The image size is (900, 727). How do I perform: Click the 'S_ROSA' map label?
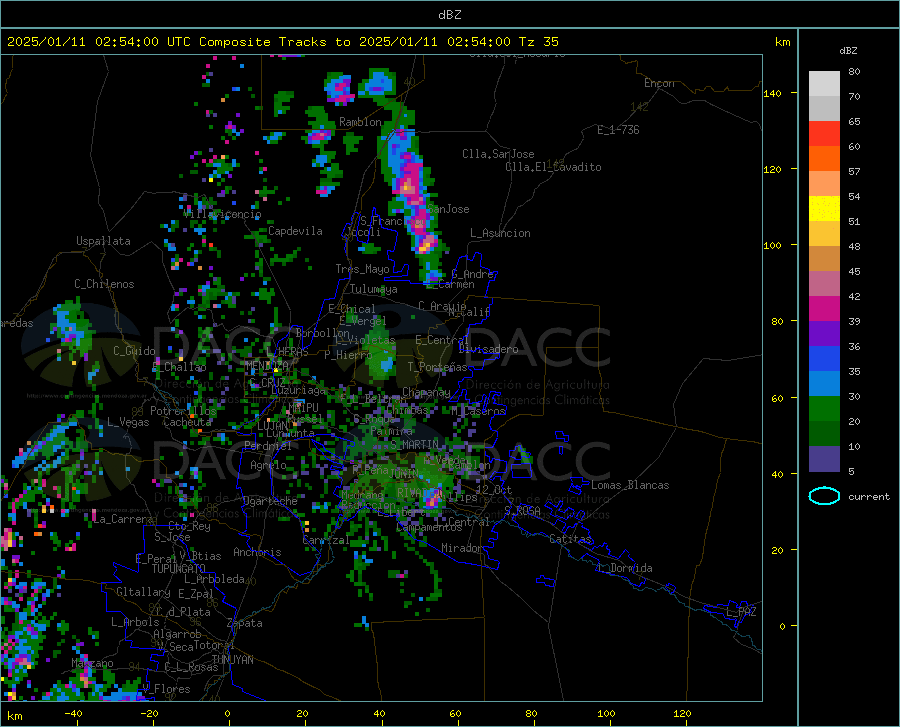coord(522,510)
